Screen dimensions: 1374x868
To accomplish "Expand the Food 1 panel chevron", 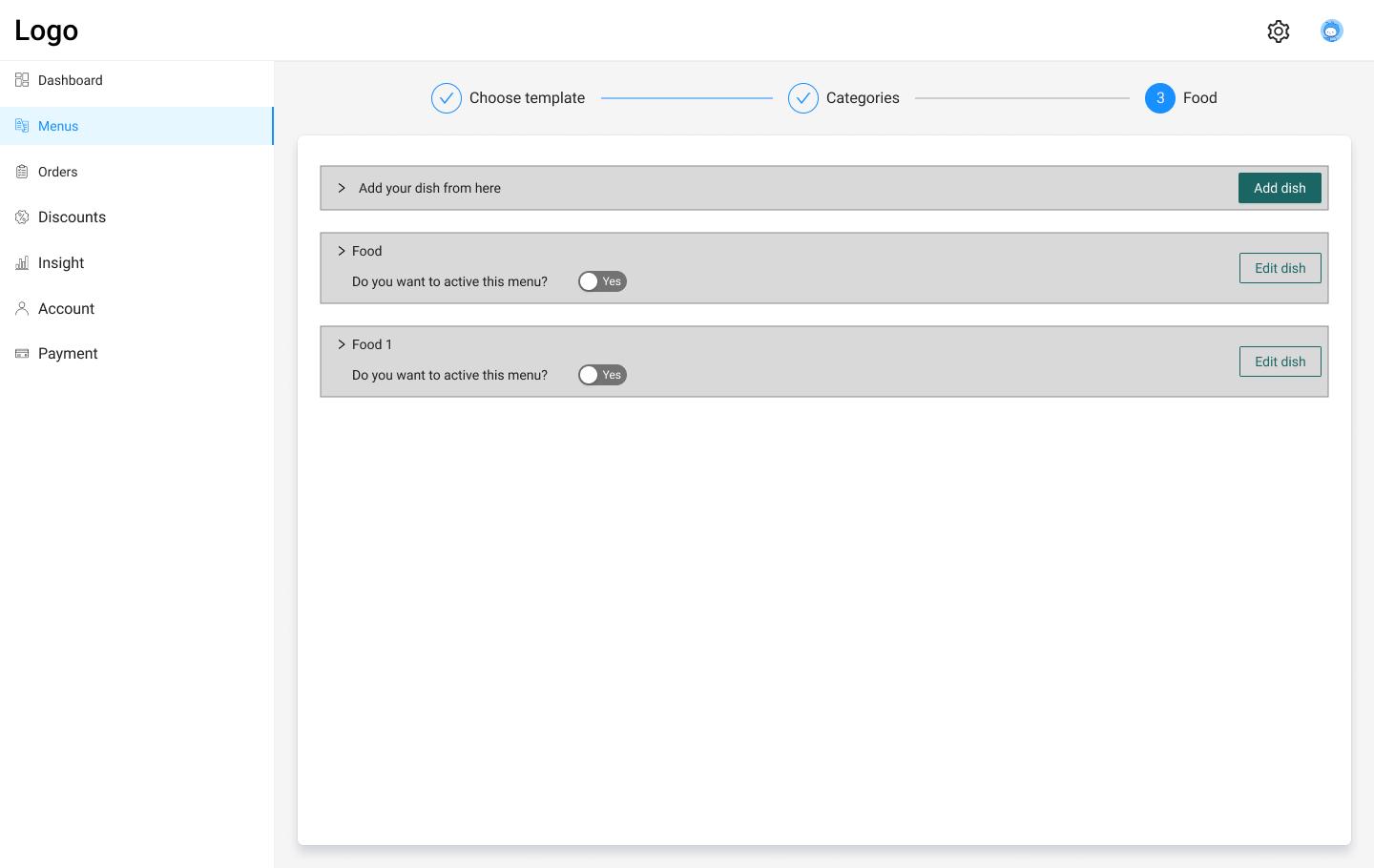I will [342, 344].
